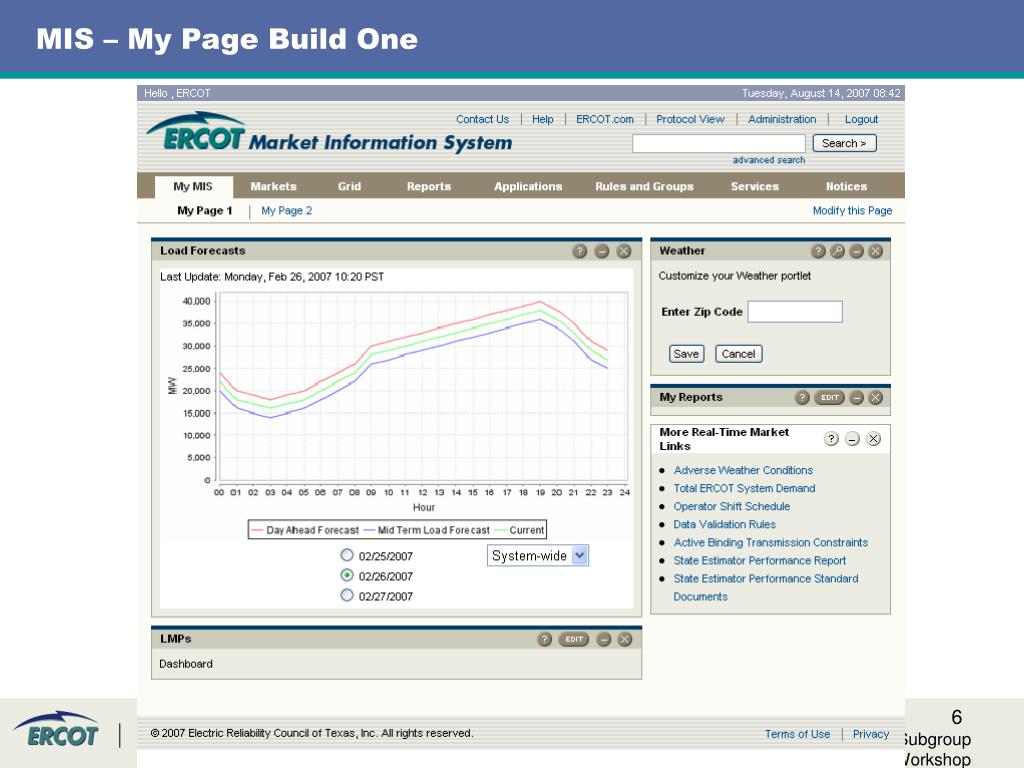The width and height of the screenshot is (1024, 768).
Task: Select the 02/26/2007 radio button
Action: 347,575
